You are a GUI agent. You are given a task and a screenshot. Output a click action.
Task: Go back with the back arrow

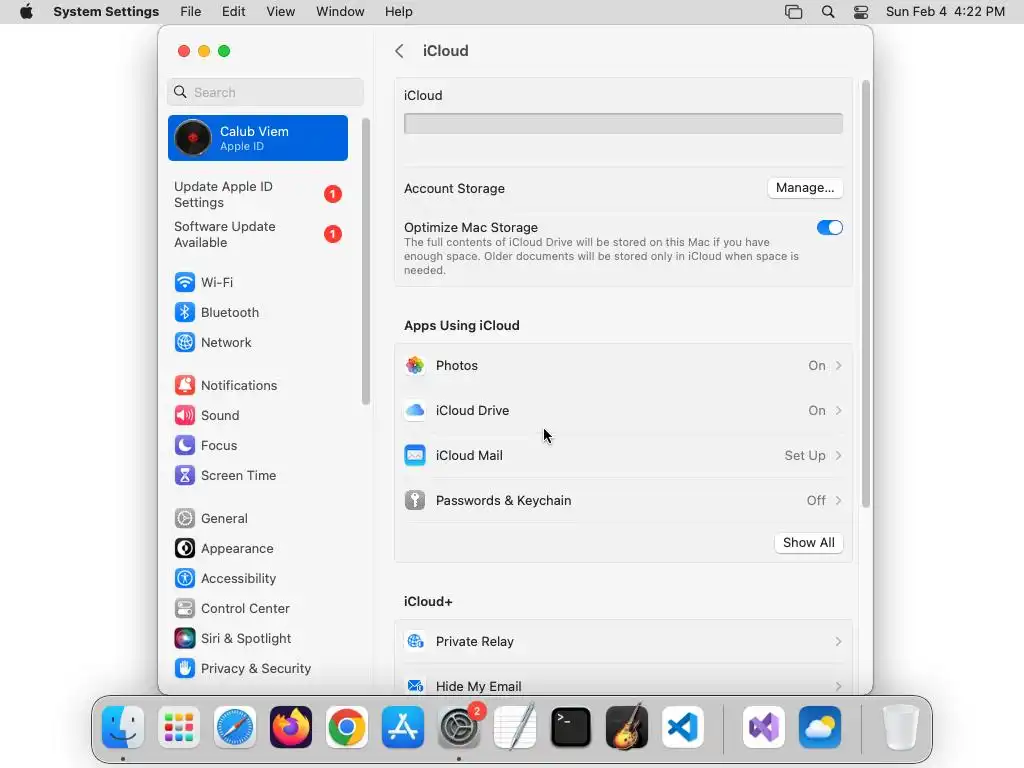400,51
